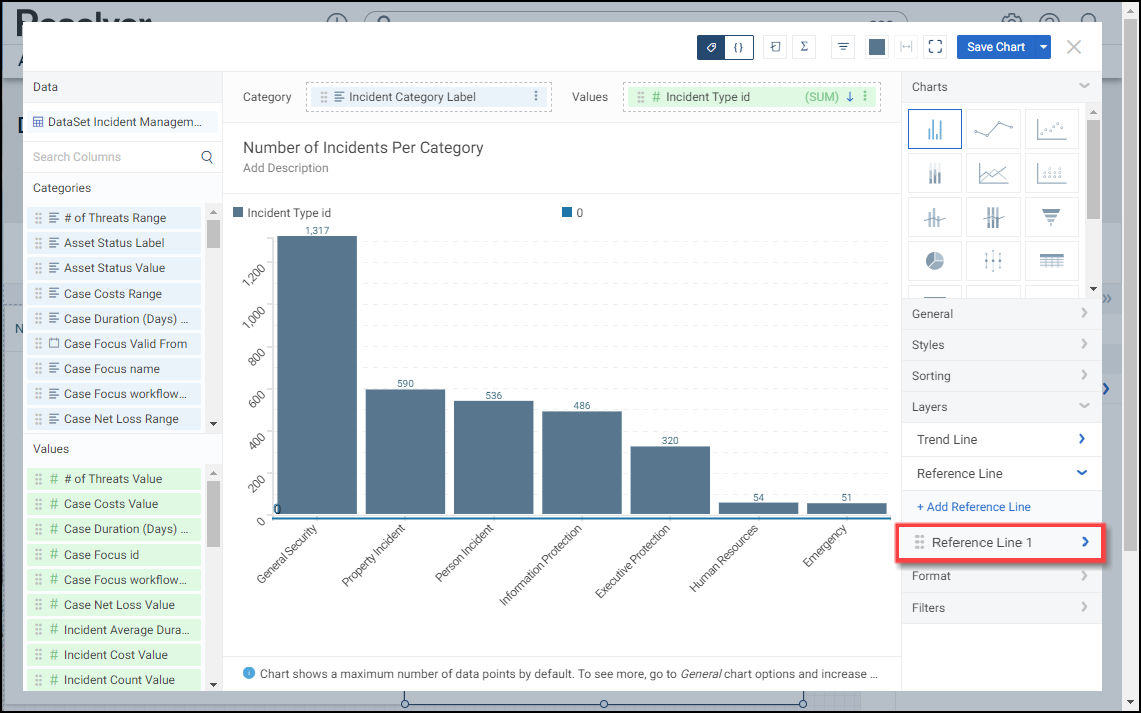Click into the Search Columns field
Image resolution: width=1141 pixels, height=713 pixels.
(x=110, y=157)
